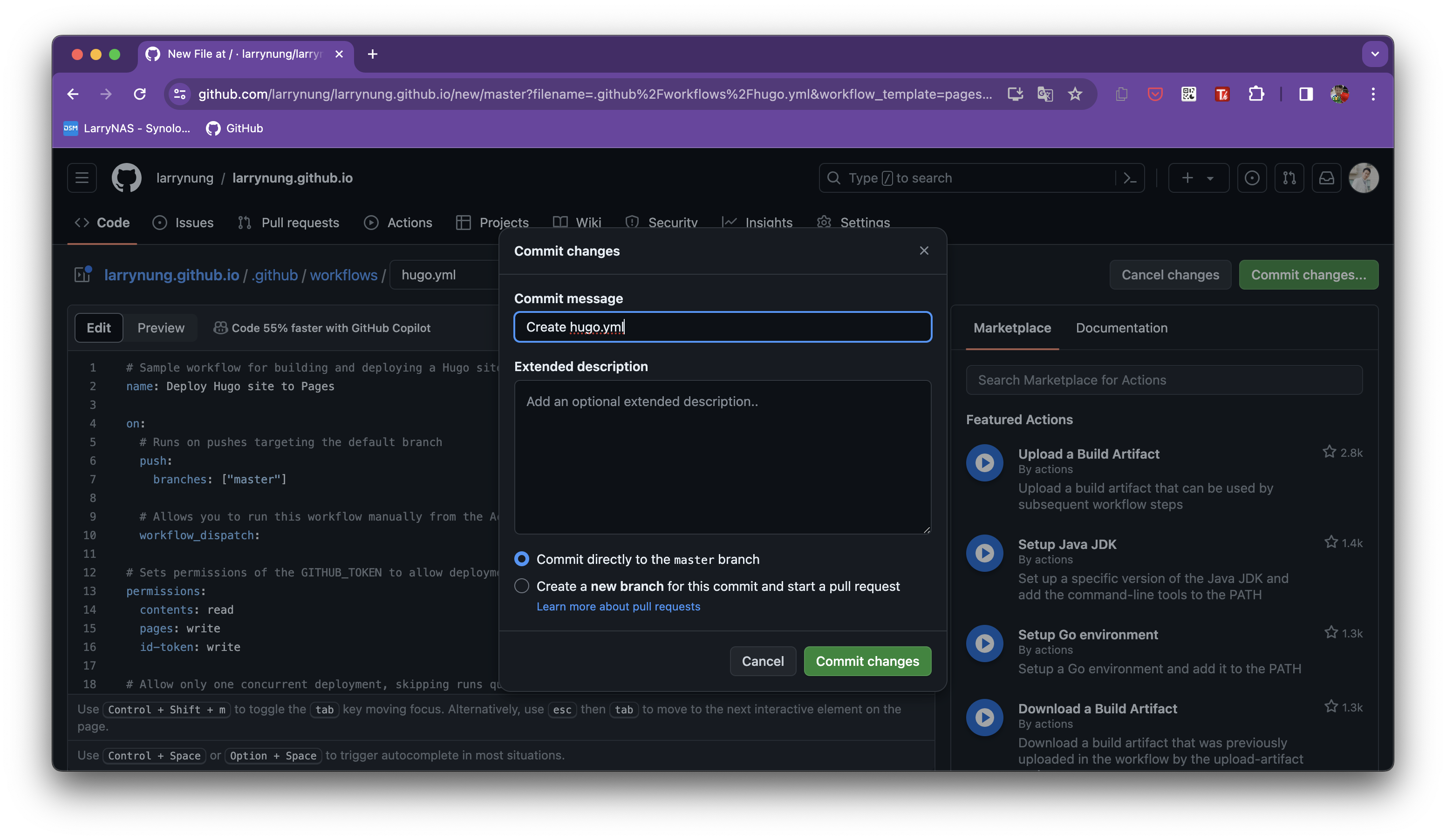Click the browser Forward arrow
Viewport: 1446px width, 840px height.
(106, 94)
